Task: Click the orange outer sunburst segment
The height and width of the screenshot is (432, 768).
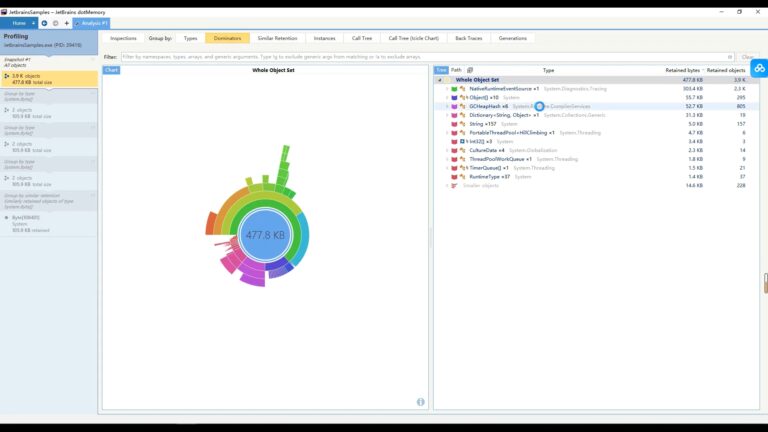Action: [x=211, y=223]
